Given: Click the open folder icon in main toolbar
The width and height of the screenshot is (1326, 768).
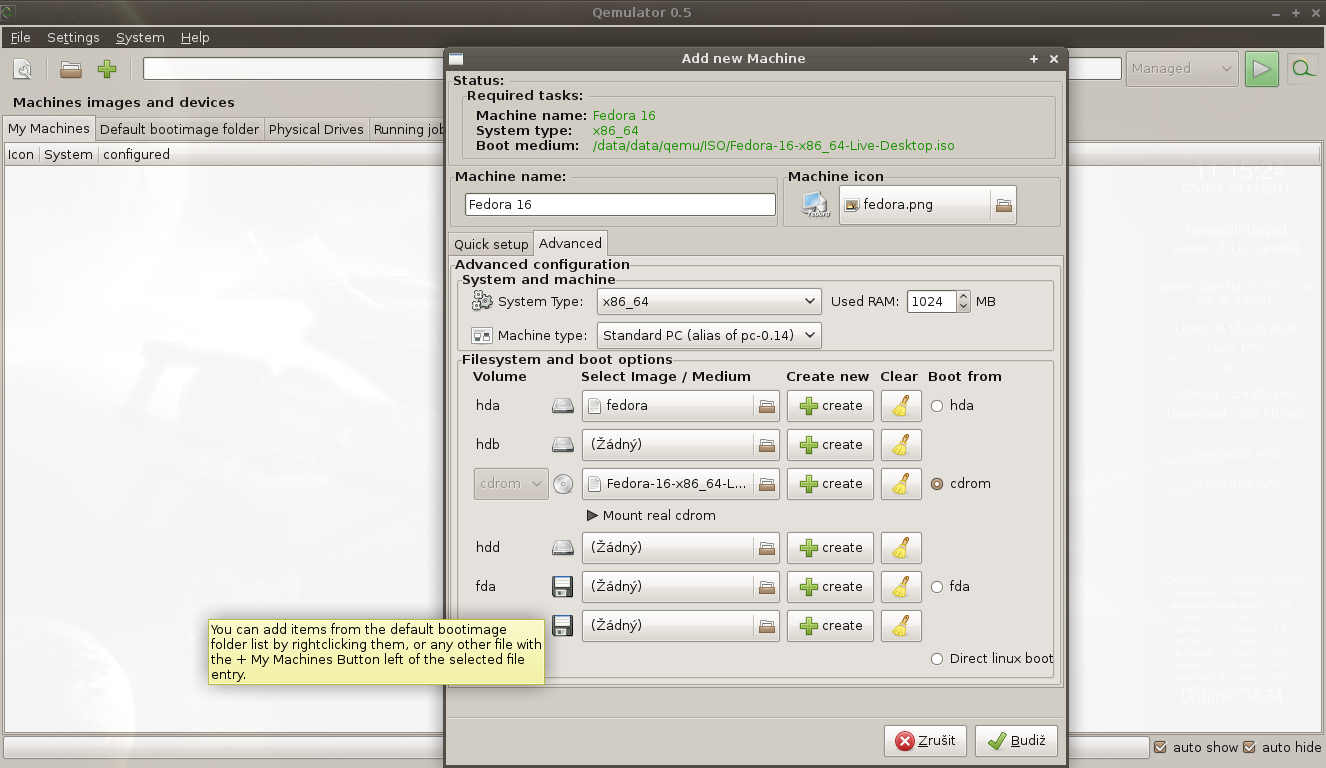Looking at the screenshot, I should coord(70,69).
